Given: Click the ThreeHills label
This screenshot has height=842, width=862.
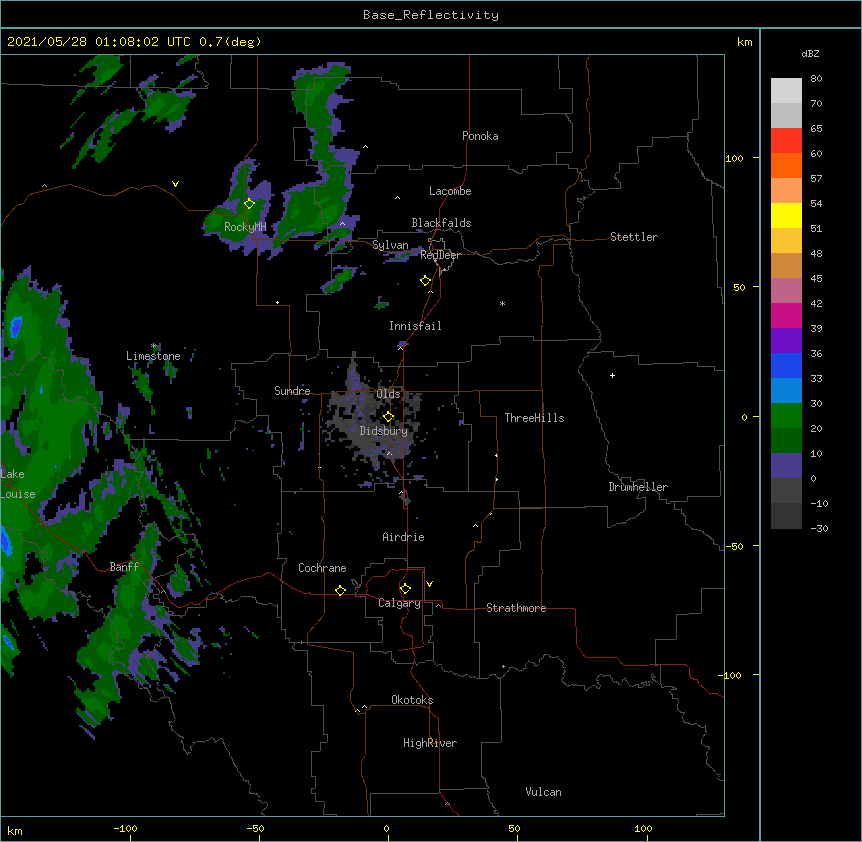Looking at the screenshot, I should 534,418.
